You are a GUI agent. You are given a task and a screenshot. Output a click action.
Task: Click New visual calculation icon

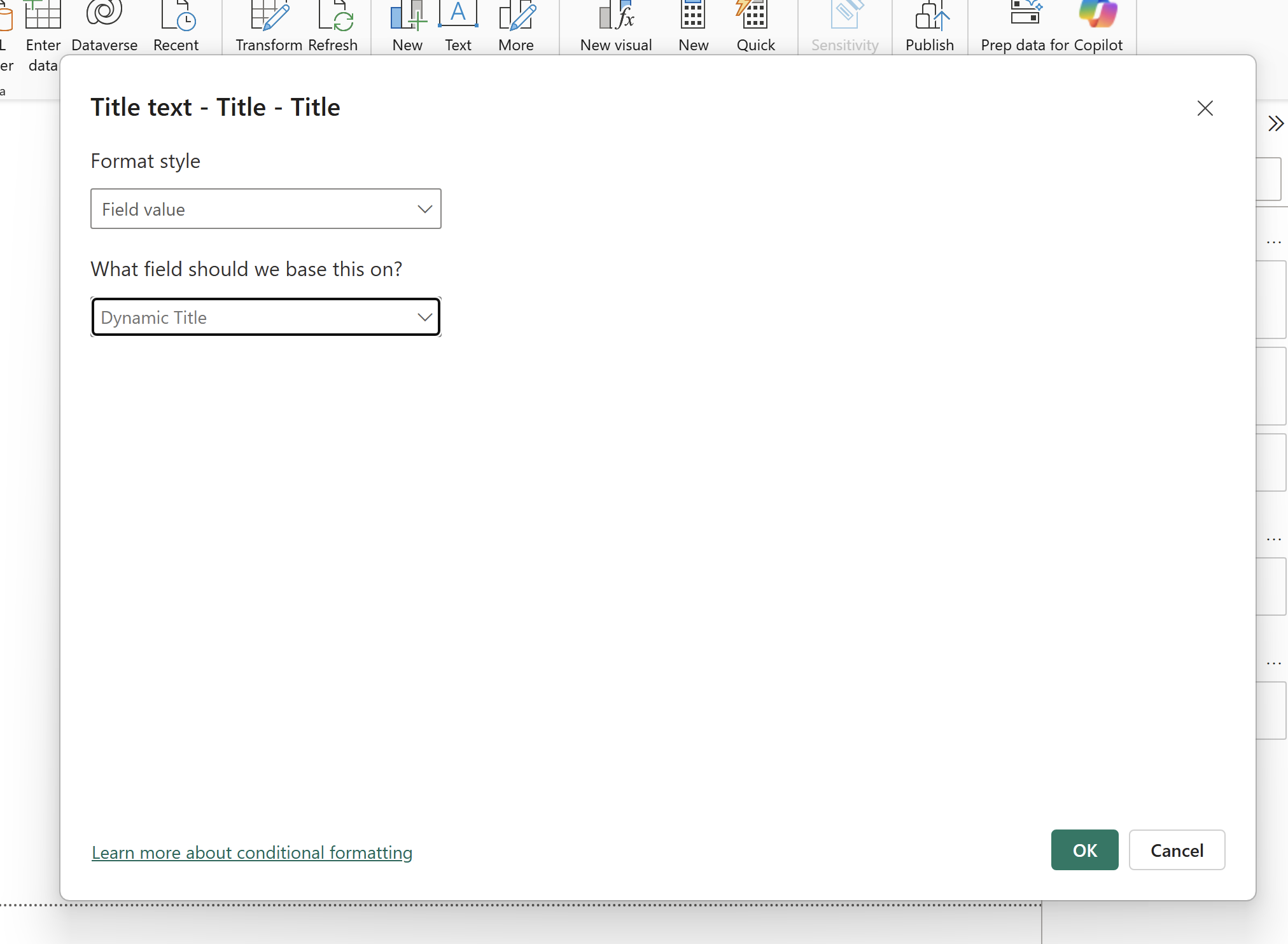pos(616,16)
